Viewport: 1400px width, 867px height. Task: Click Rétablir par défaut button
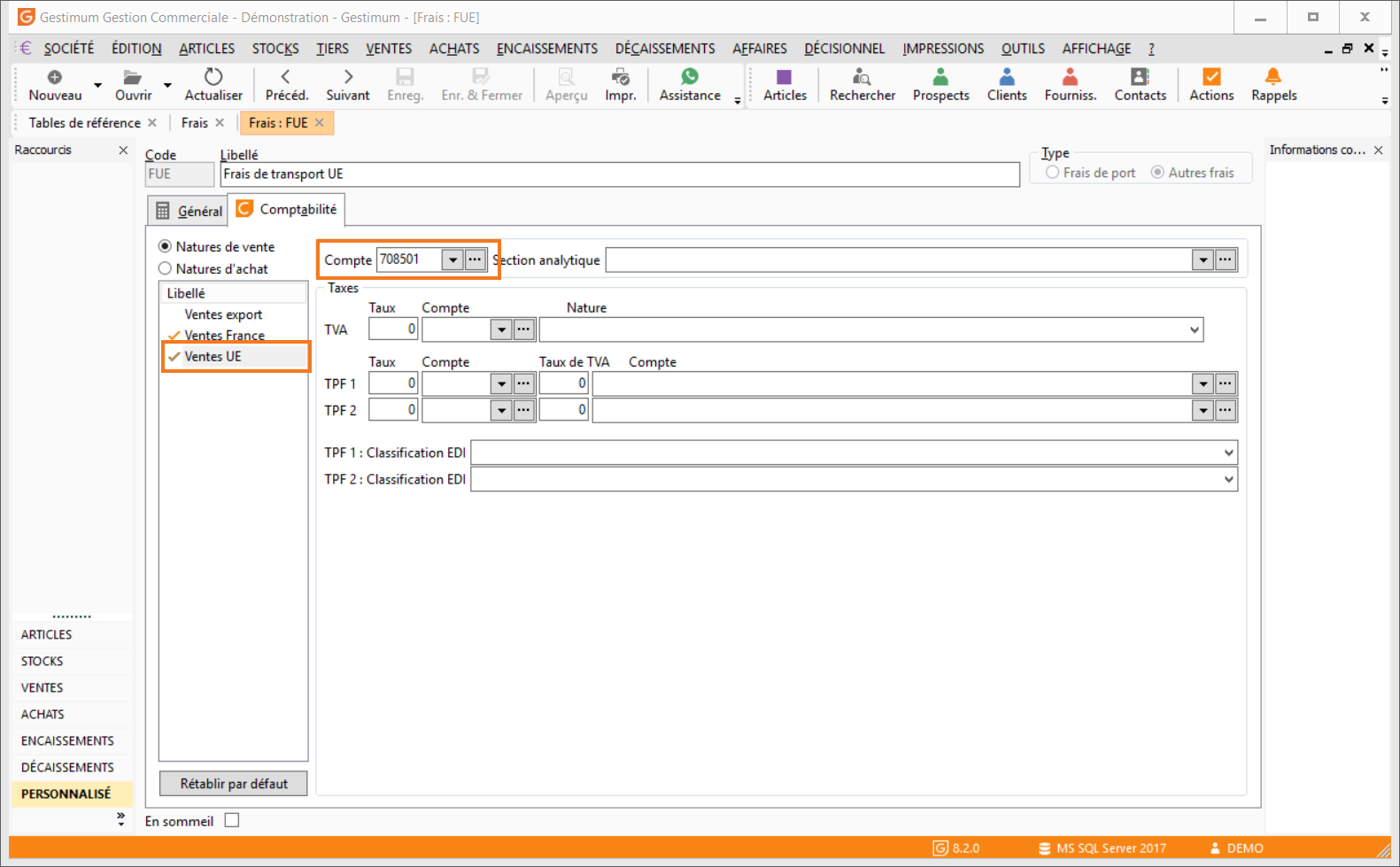point(234,784)
